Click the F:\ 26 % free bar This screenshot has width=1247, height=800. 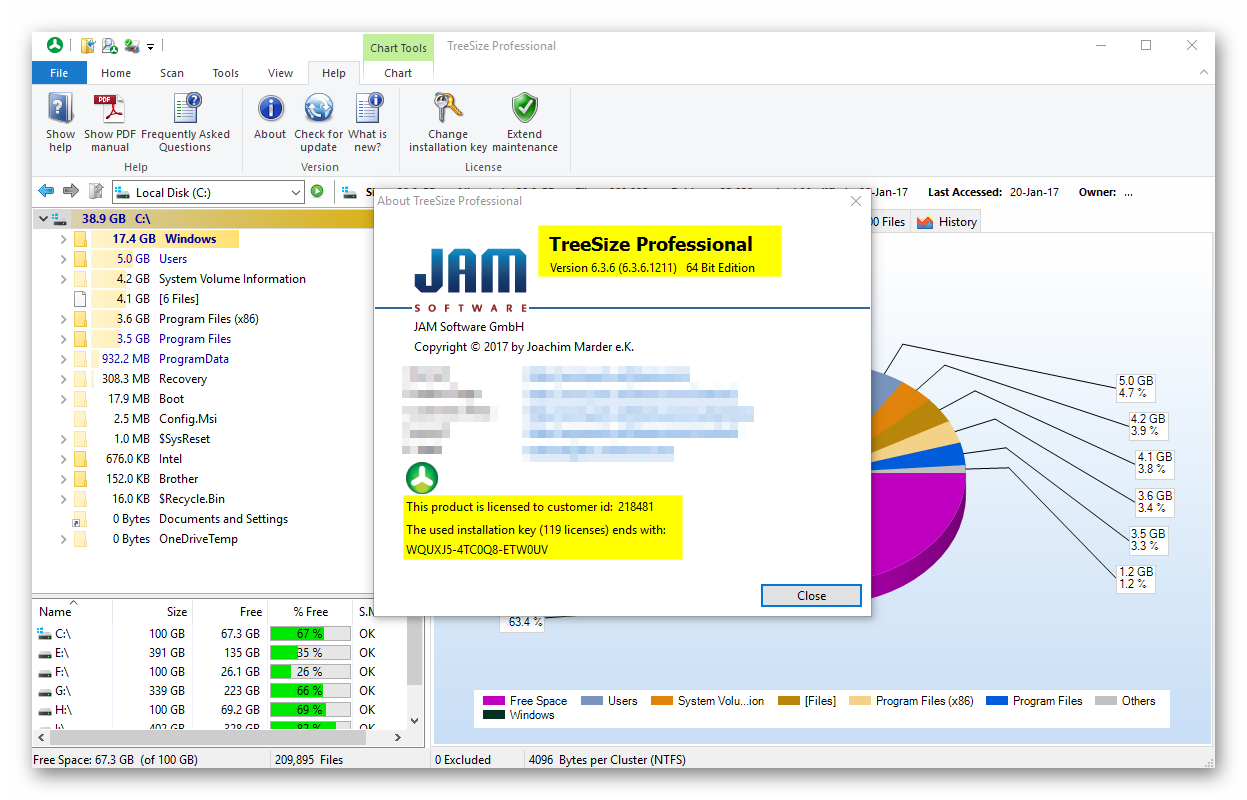click(x=310, y=671)
